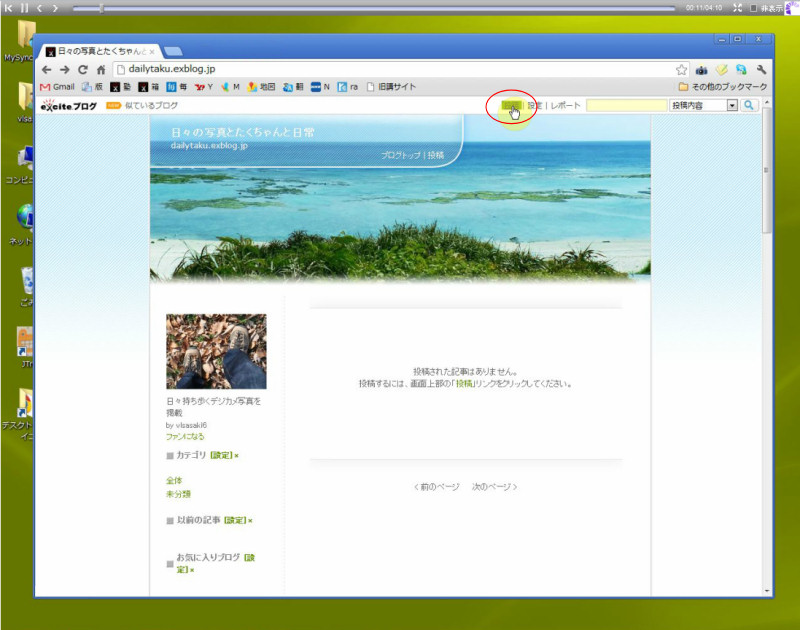800x630 pixels.
Task: Step to previous frame in player bar
Action: 39,8
